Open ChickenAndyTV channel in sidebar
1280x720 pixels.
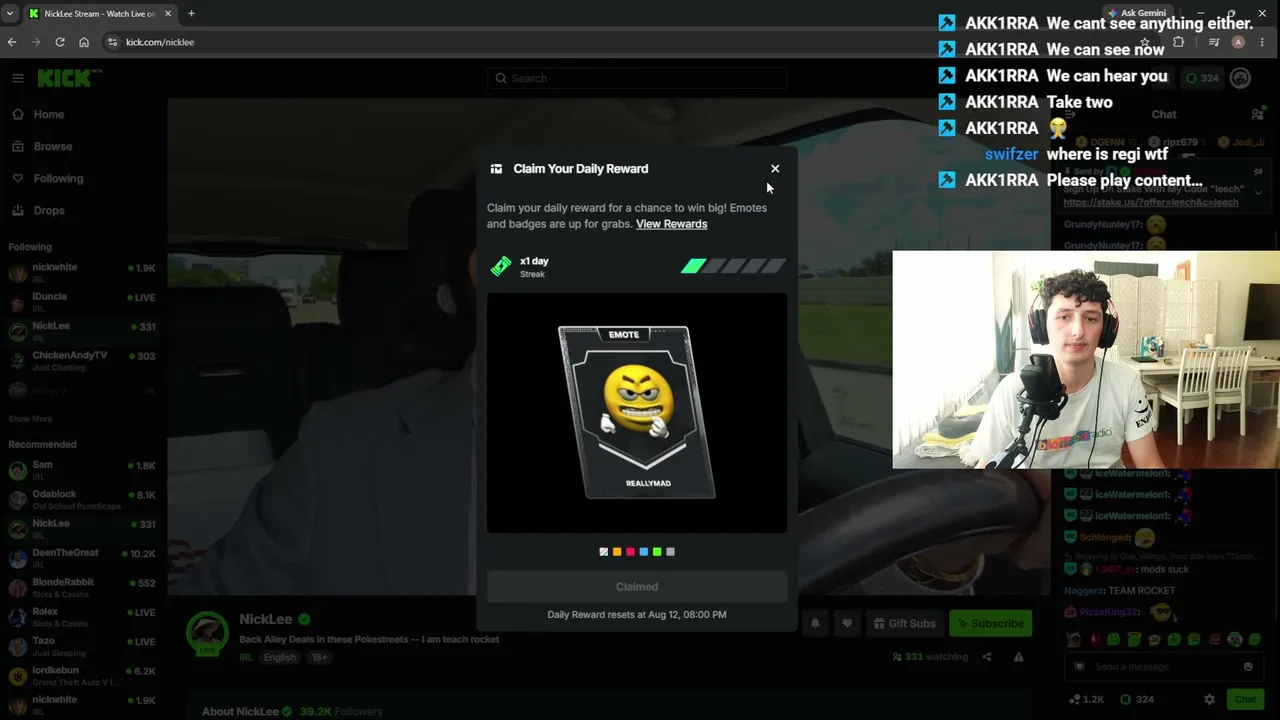pyautogui.click(x=82, y=360)
